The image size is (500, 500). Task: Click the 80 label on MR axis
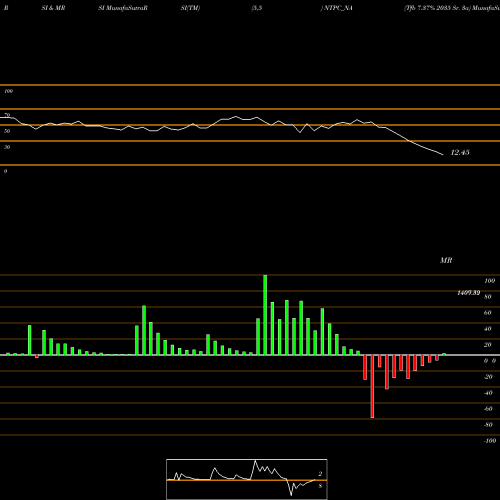(488, 297)
